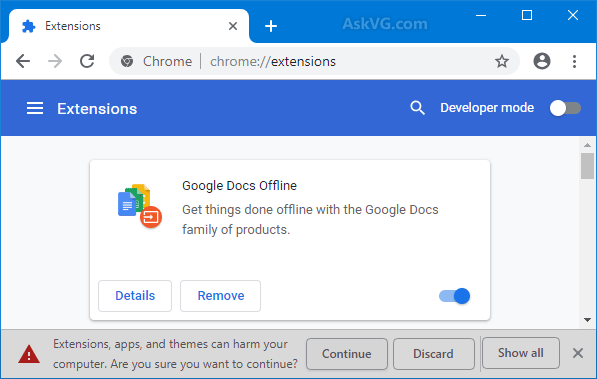Open the user profile avatar menu
The width and height of the screenshot is (597, 379).
542,61
